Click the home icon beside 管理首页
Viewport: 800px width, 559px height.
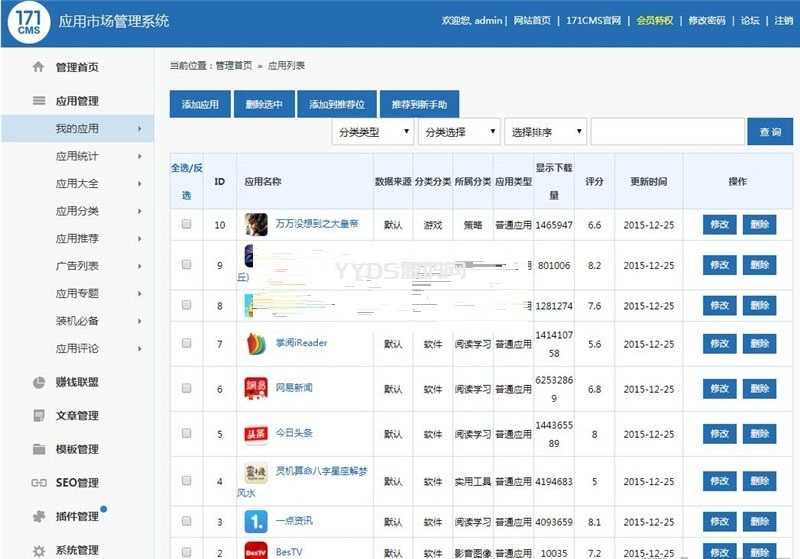(x=39, y=67)
